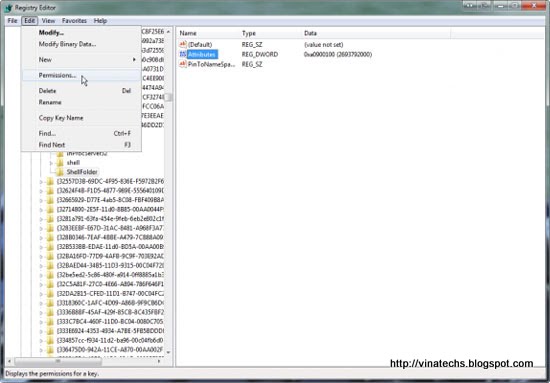The height and width of the screenshot is (383, 550).
Task: Open the Favorites menu
Action: click(74, 21)
